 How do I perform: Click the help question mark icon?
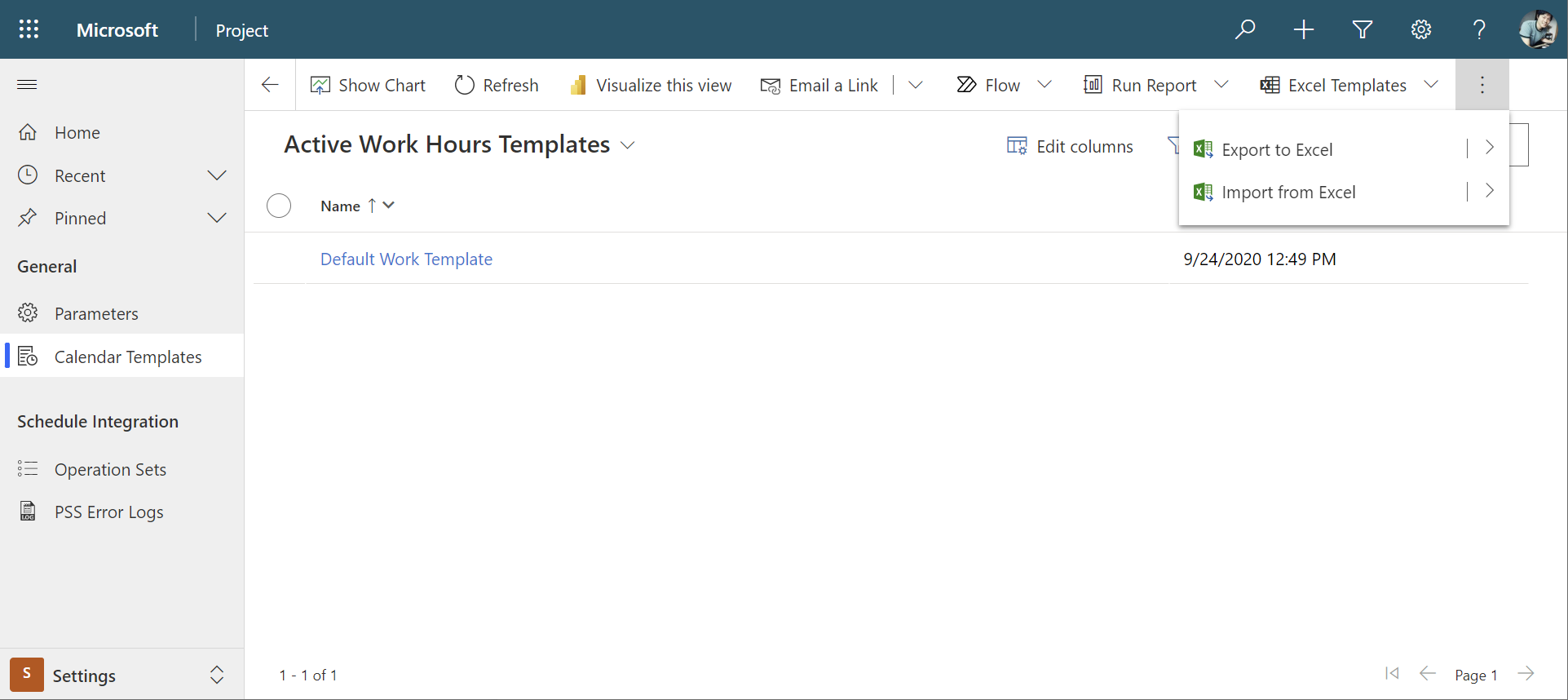tap(1479, 29)
